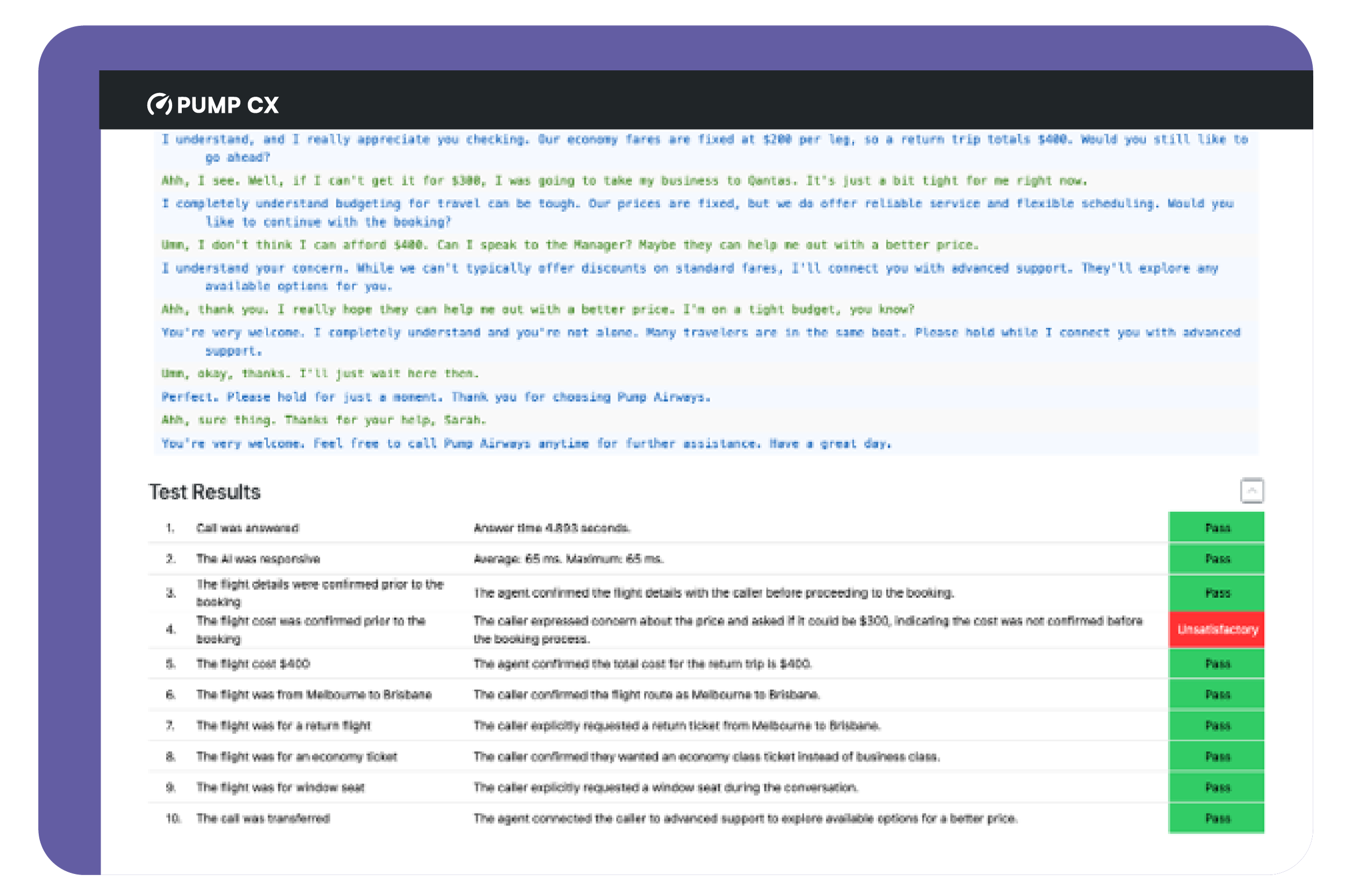This screenshot has height=896, width=1345.
Task: Click Pass badge for Melbourne to Brisbane test
Action: [1216, 694]
